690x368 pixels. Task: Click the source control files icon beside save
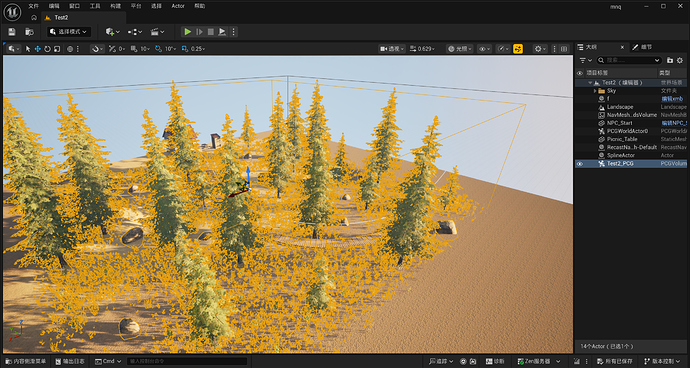[x=29, y=32]
